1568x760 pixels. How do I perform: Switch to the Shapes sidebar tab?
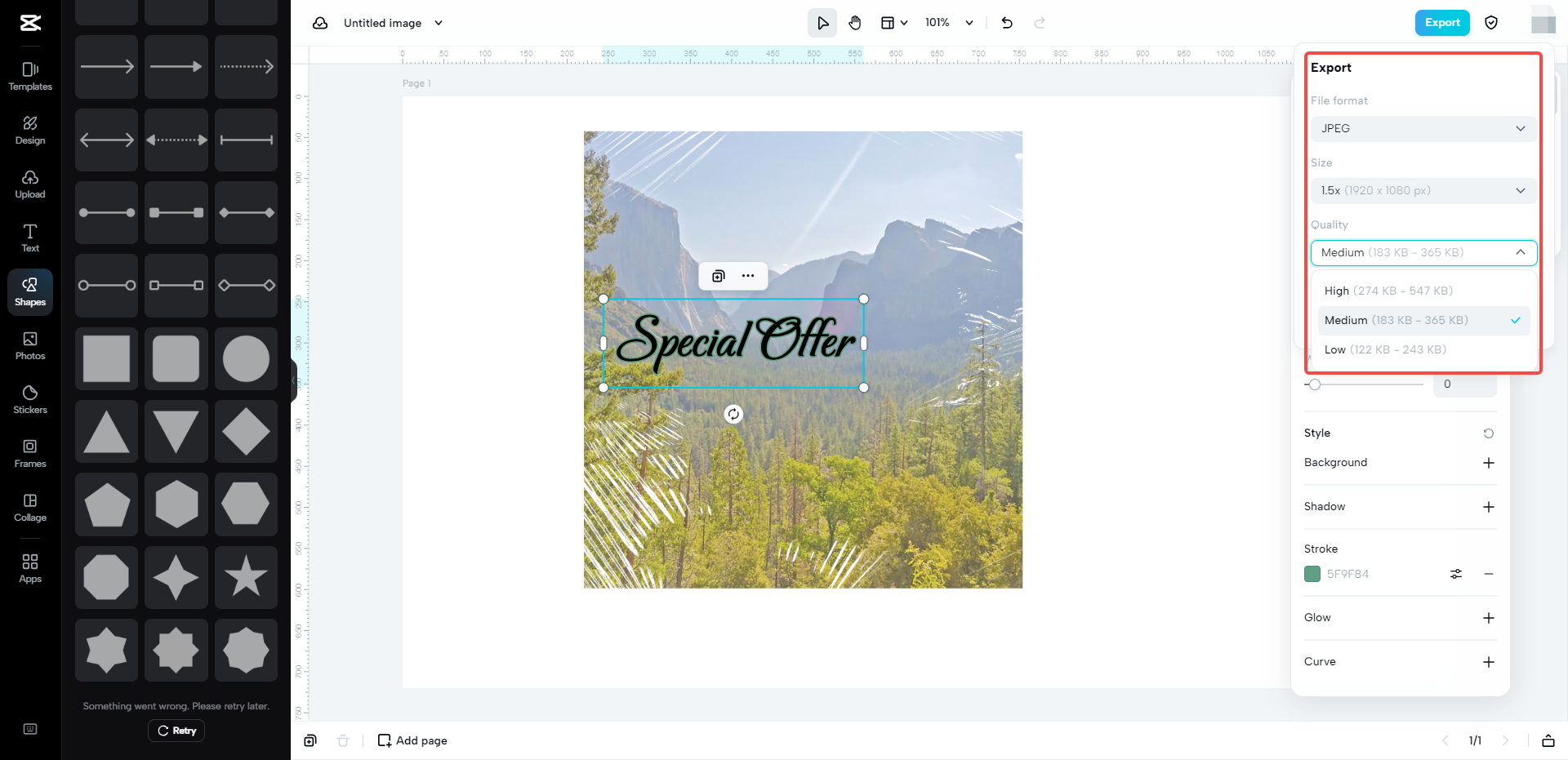click(x=30, y=292)
